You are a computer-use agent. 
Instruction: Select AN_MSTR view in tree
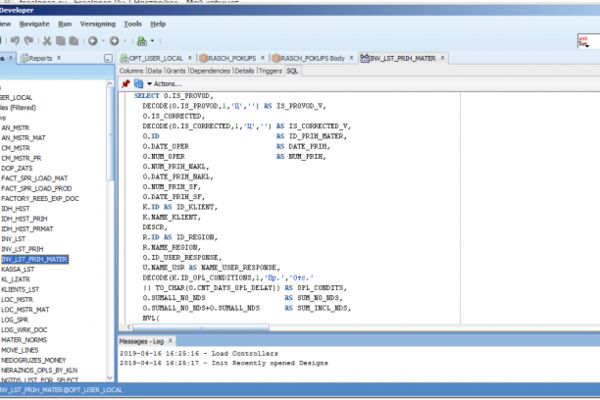coord(15,127)
